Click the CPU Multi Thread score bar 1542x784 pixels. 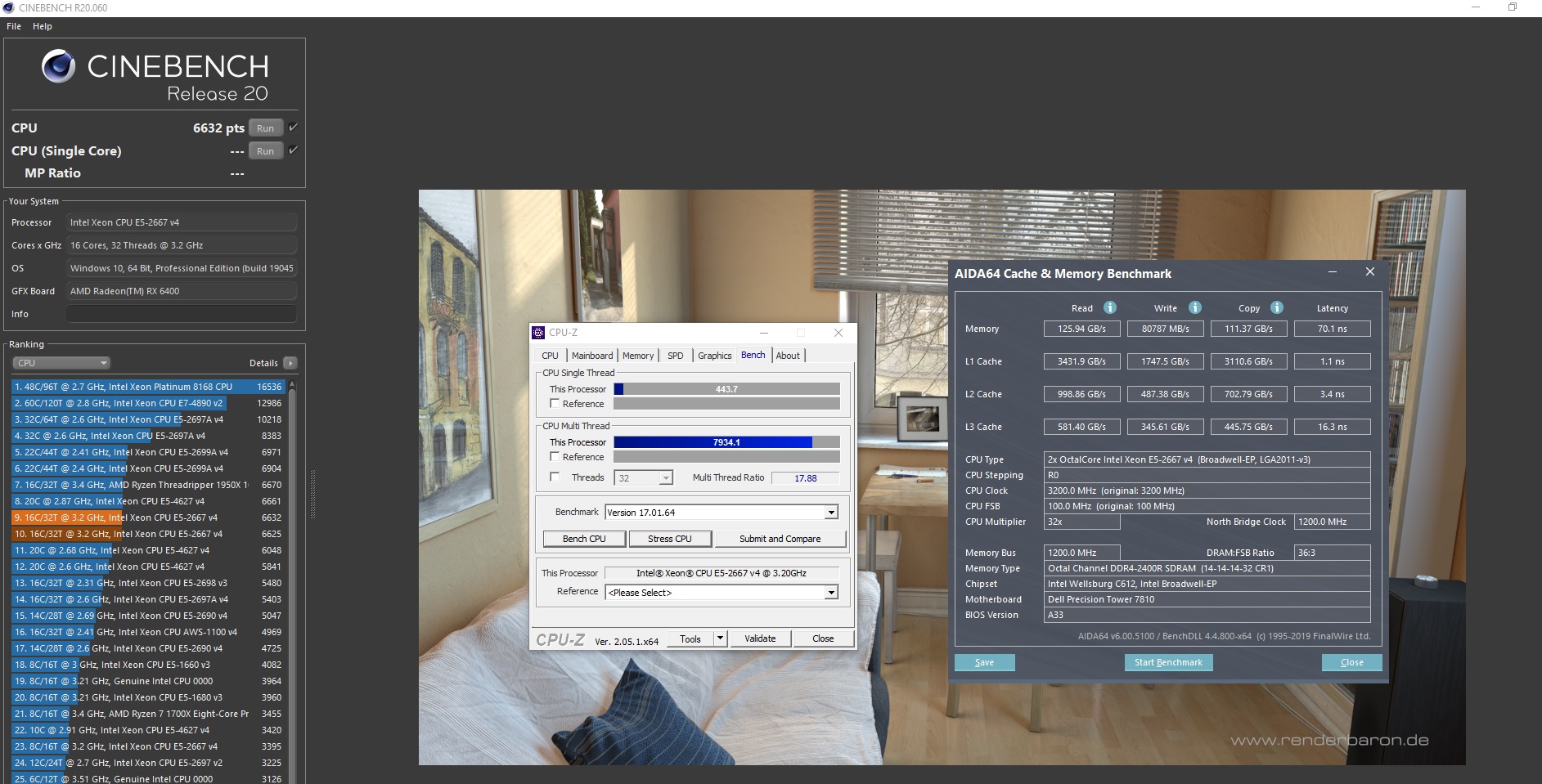pos(726,442)
